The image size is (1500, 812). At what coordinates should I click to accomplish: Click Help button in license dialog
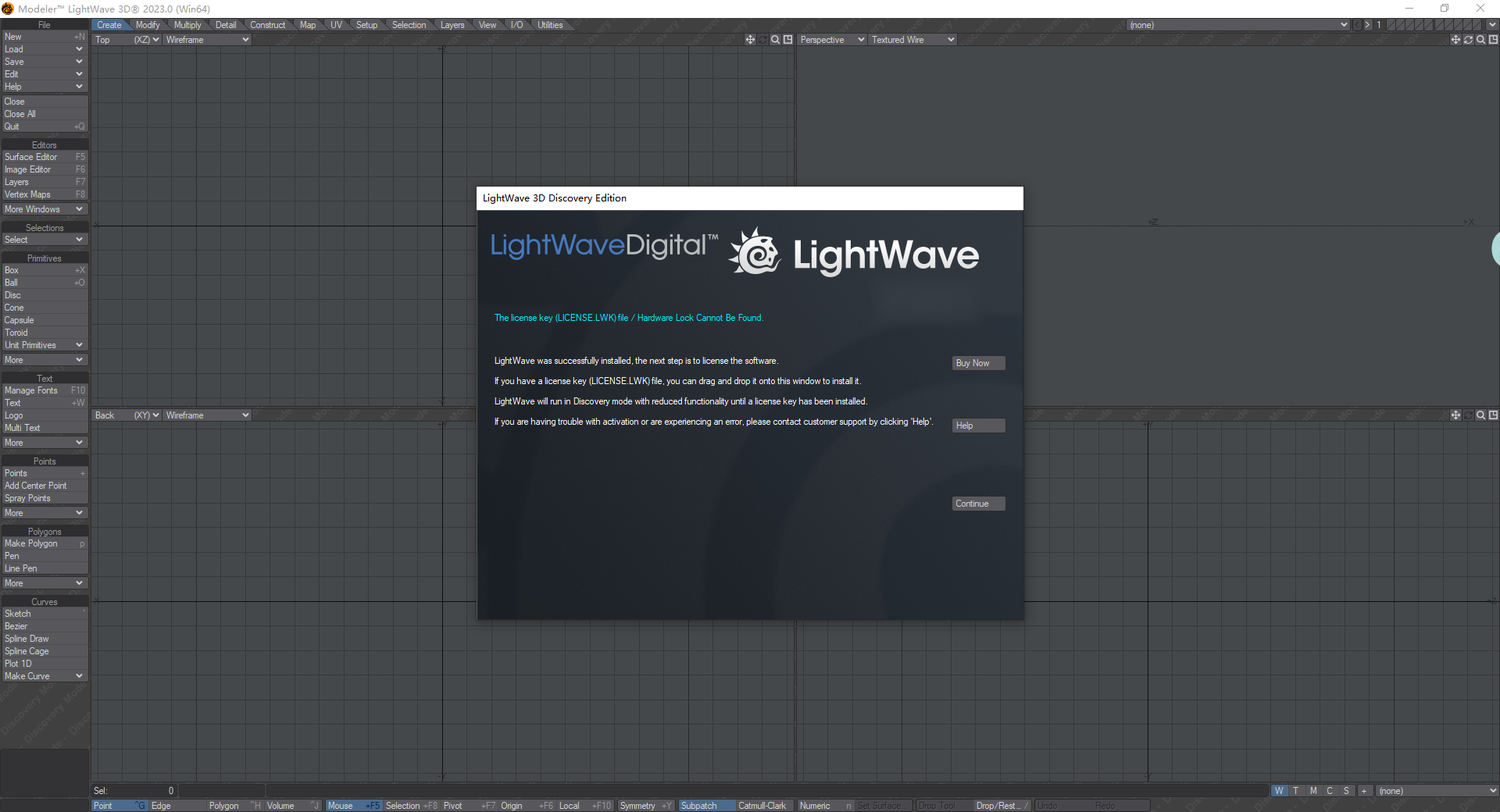[978, 426]
